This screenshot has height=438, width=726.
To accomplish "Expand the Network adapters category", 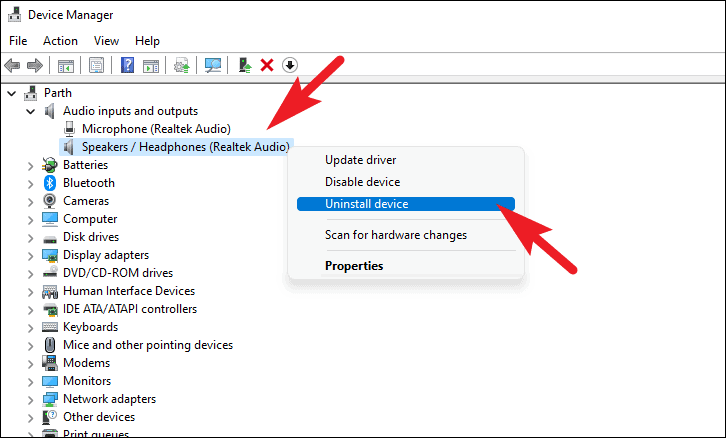I will 31,400.
